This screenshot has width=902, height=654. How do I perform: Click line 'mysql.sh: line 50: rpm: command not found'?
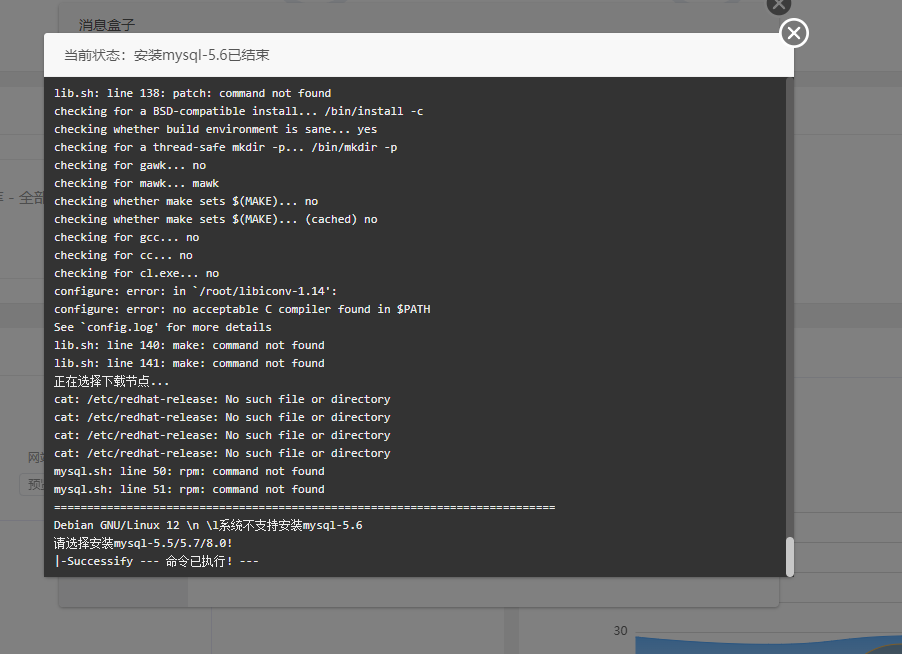[189, 471]
